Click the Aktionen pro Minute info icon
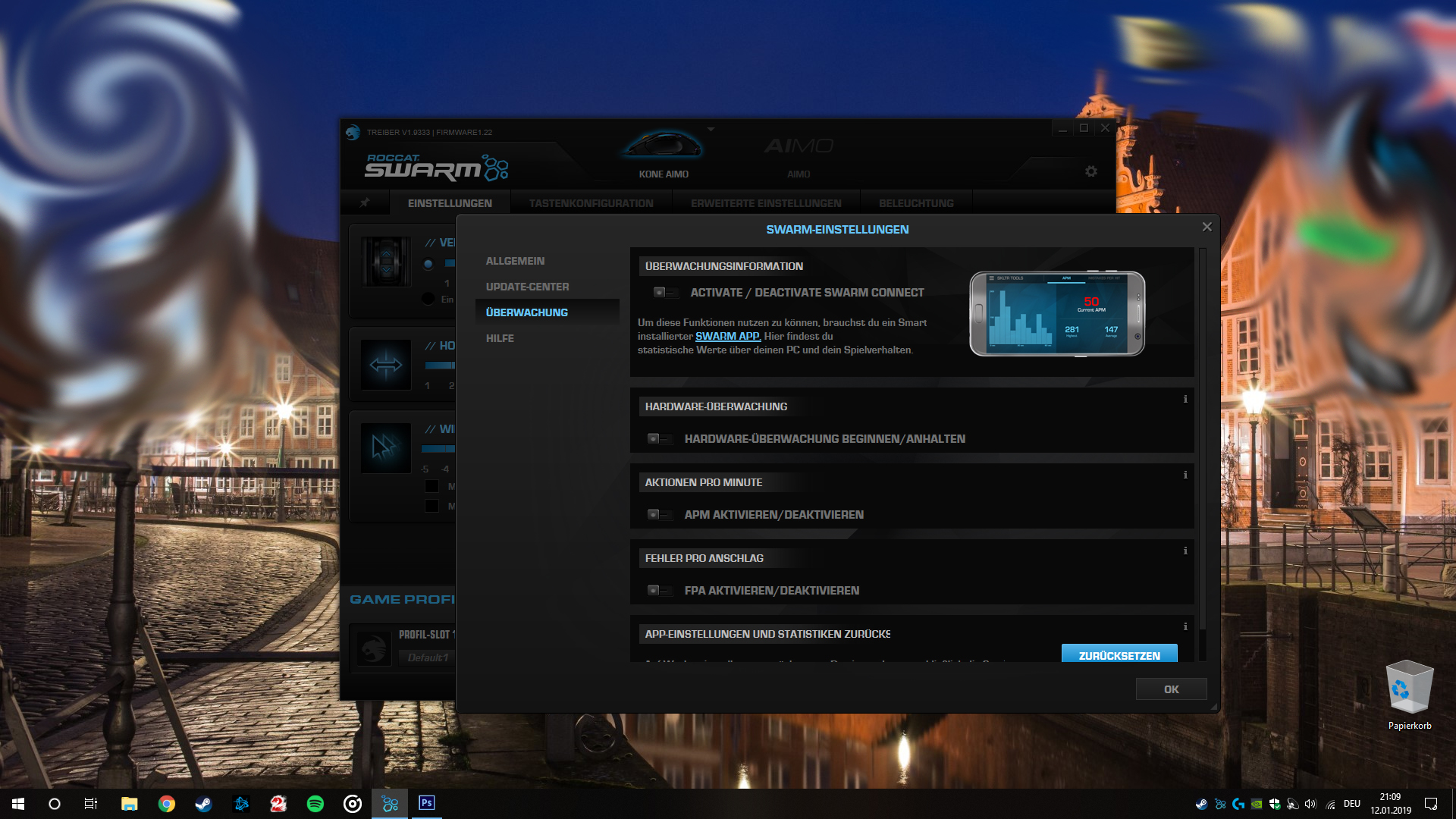This screenshot has width=1456, height=819. point(1185,475)
